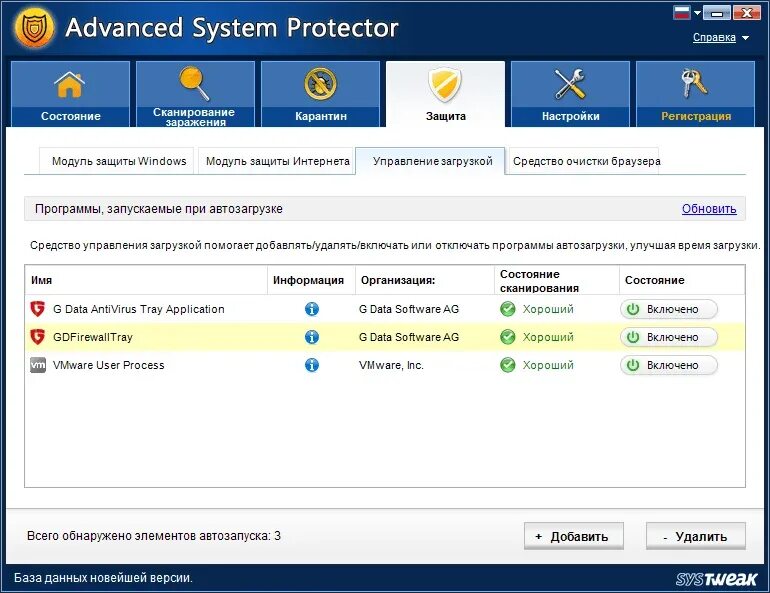Show info icon for GDFirewallTray

[x=312, y=337]
